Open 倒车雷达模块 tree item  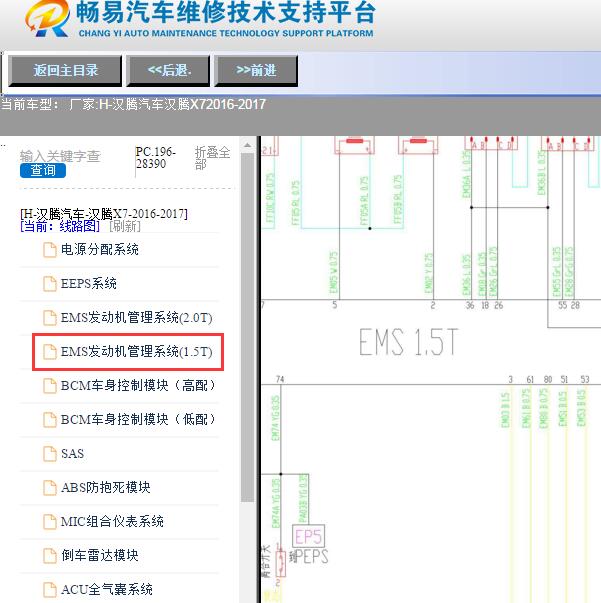tap(100, 555)
